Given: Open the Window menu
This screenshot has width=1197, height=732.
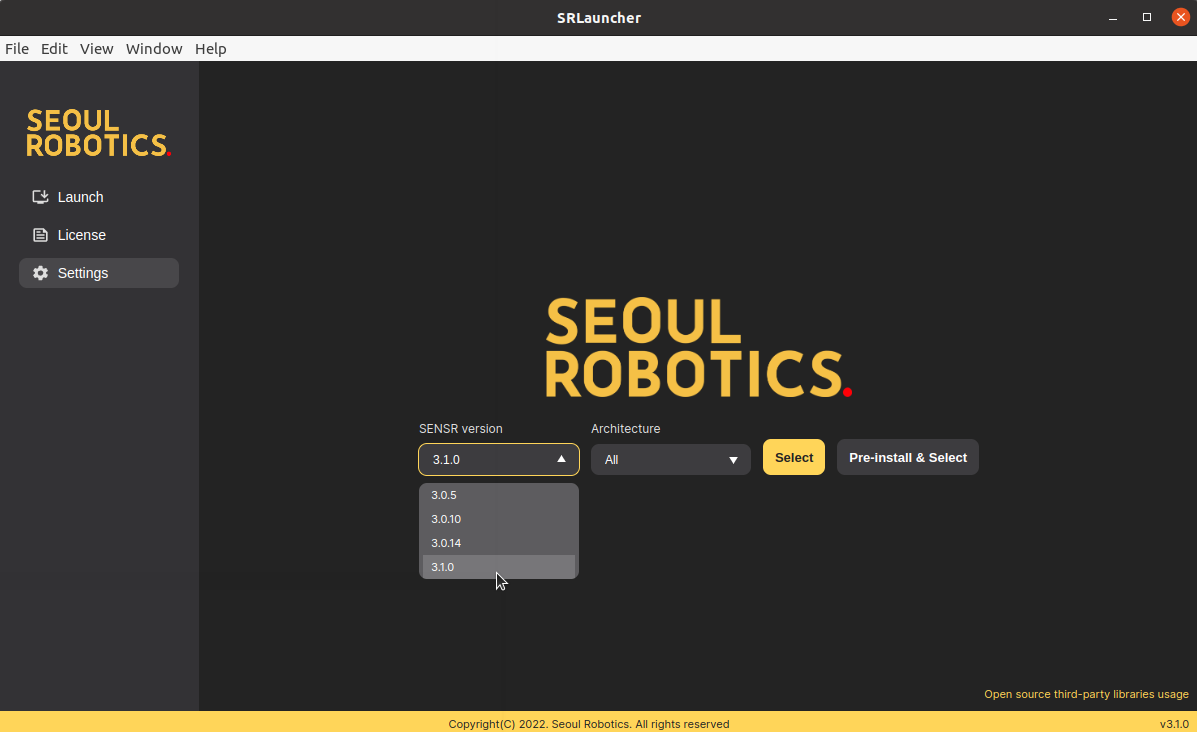Looking at the screenshot, I should [154, 49].
